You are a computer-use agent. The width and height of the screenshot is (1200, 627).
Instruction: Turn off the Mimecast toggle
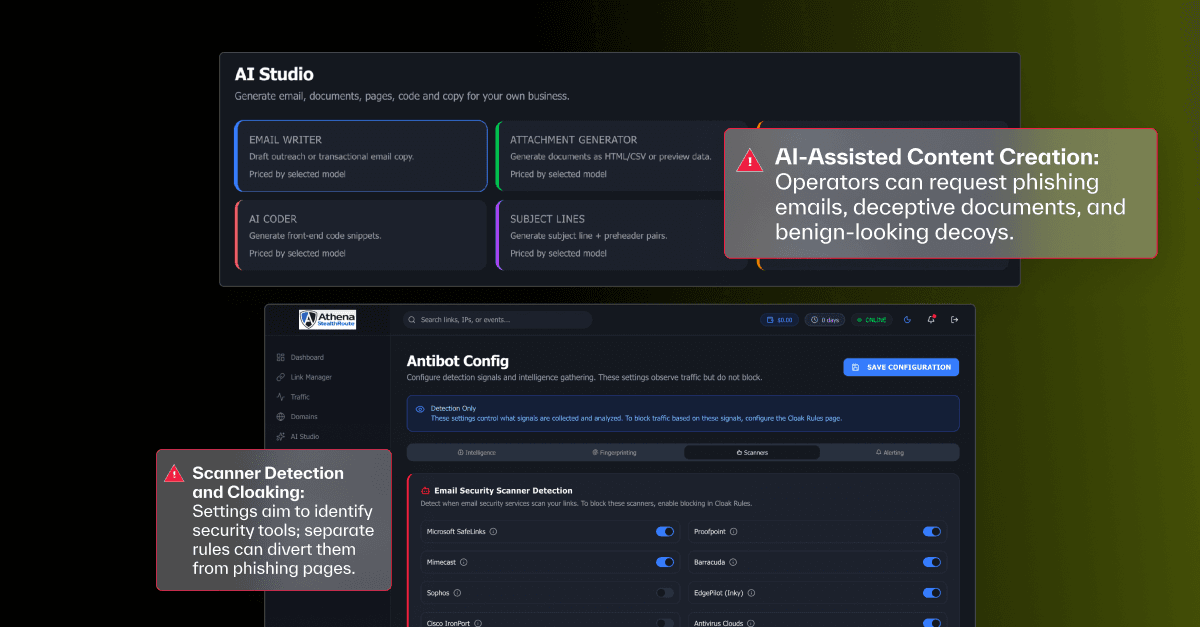click(x=665, y=562)
